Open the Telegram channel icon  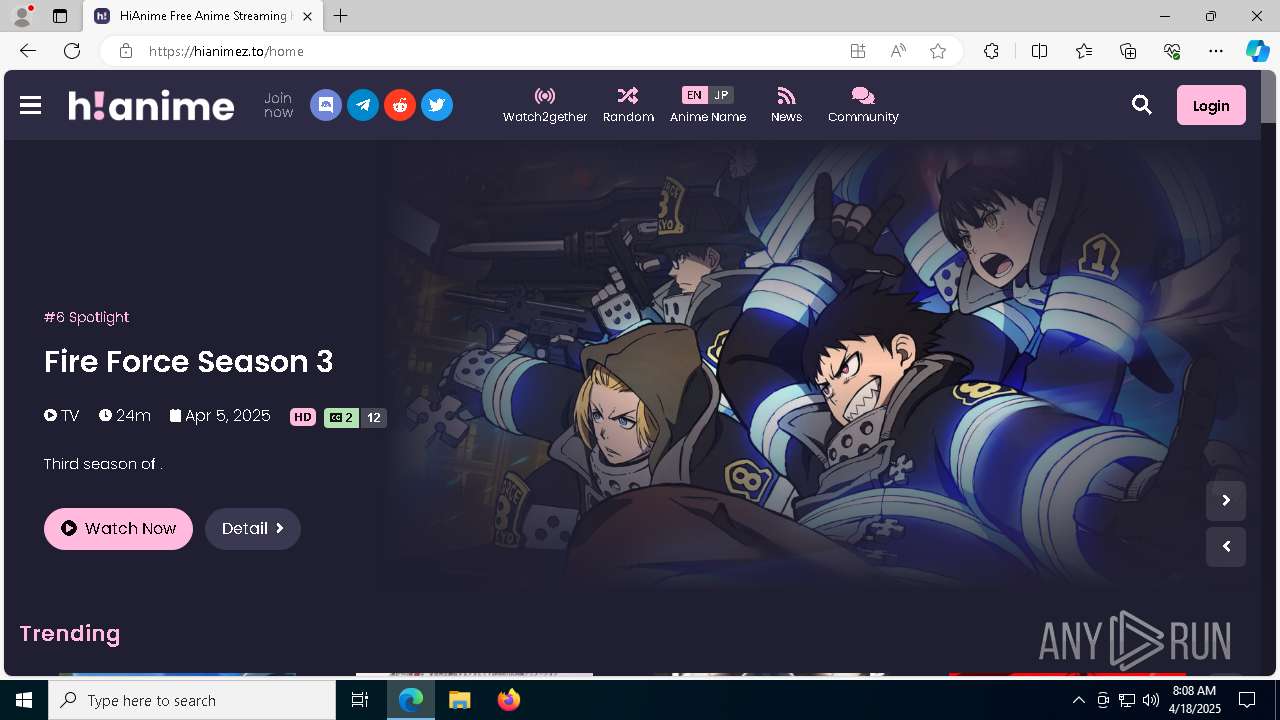(x=363, y=105)
